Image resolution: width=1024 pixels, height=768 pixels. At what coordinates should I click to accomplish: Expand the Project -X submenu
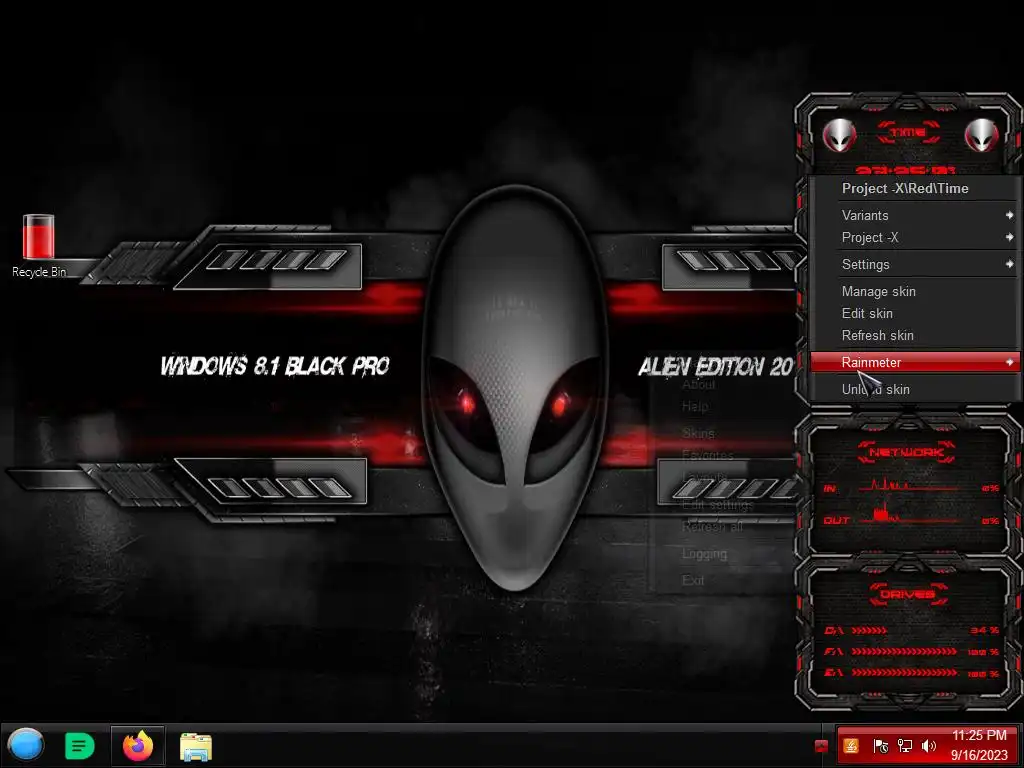[914, 238]
